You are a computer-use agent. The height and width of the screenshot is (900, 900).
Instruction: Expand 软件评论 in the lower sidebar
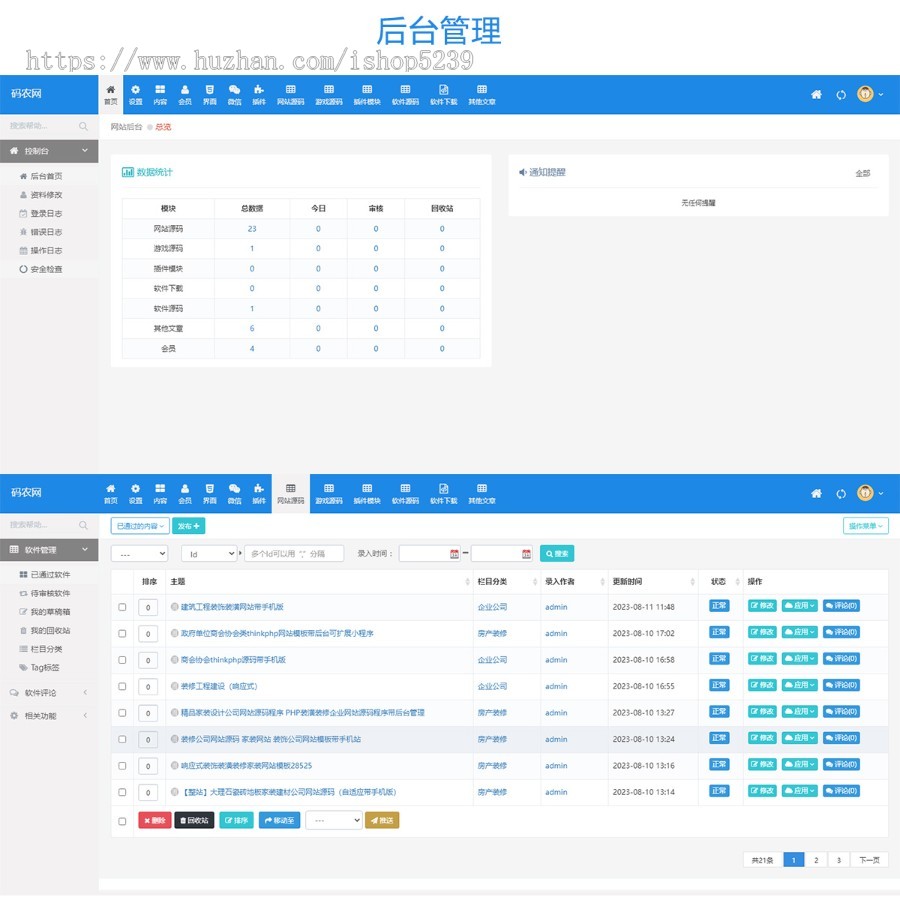pos(49,693)
